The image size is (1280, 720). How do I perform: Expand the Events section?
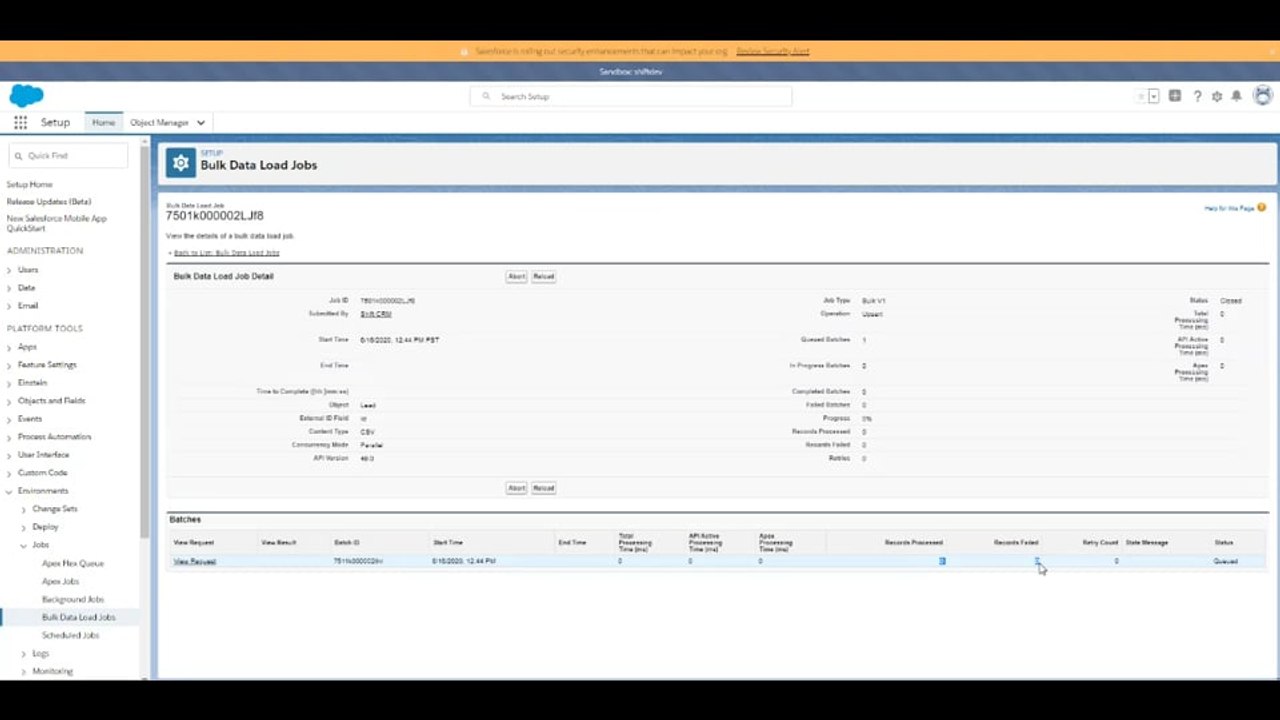[9, 419]
